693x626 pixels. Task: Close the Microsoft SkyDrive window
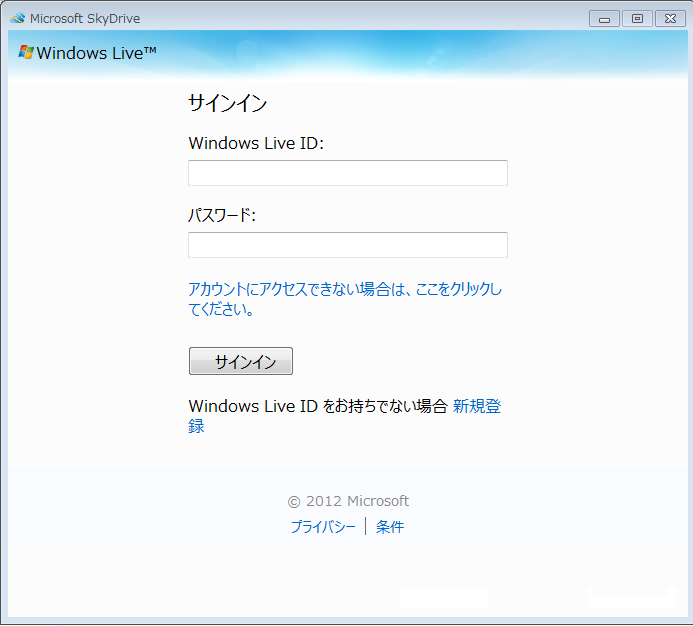[x=670, y=19]
